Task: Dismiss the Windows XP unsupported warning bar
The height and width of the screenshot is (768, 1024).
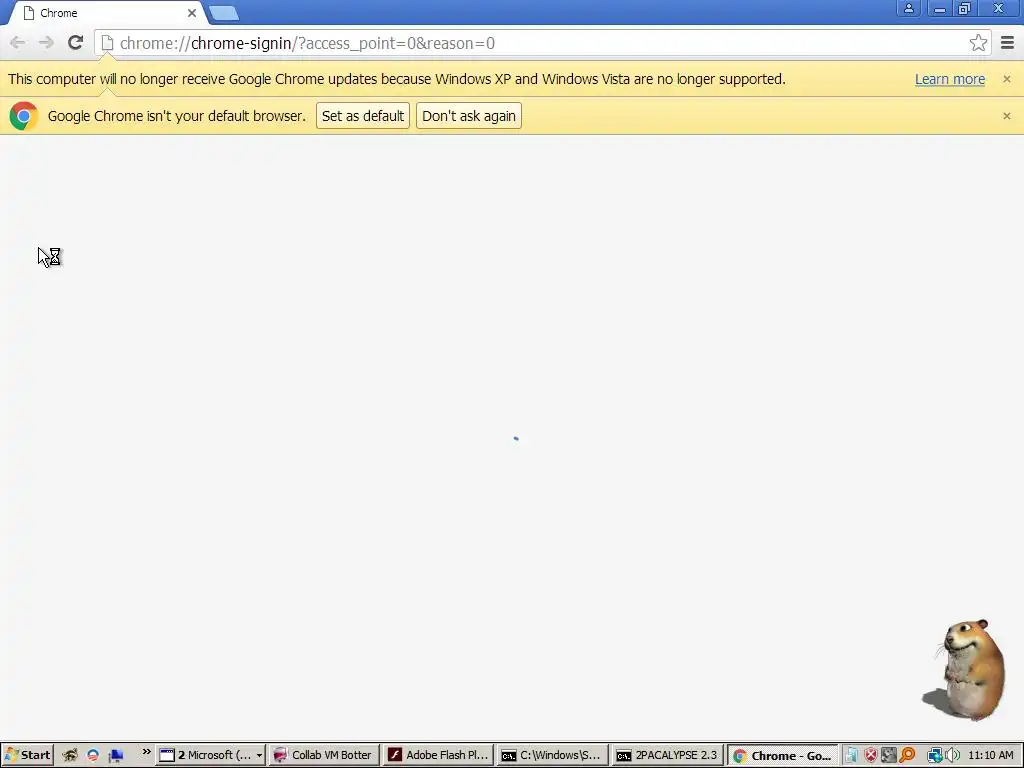Action: pos(1006,79)
